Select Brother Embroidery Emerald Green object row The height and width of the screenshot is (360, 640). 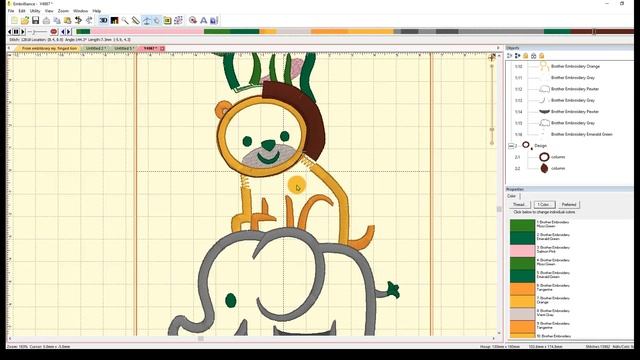(582, 134)
